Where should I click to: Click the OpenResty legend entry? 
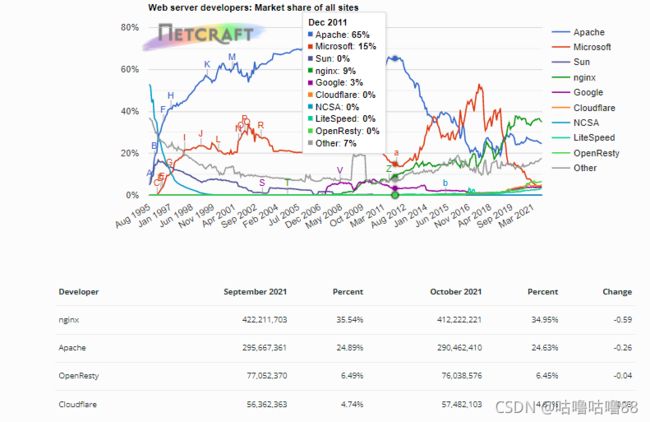pos(585,153)
